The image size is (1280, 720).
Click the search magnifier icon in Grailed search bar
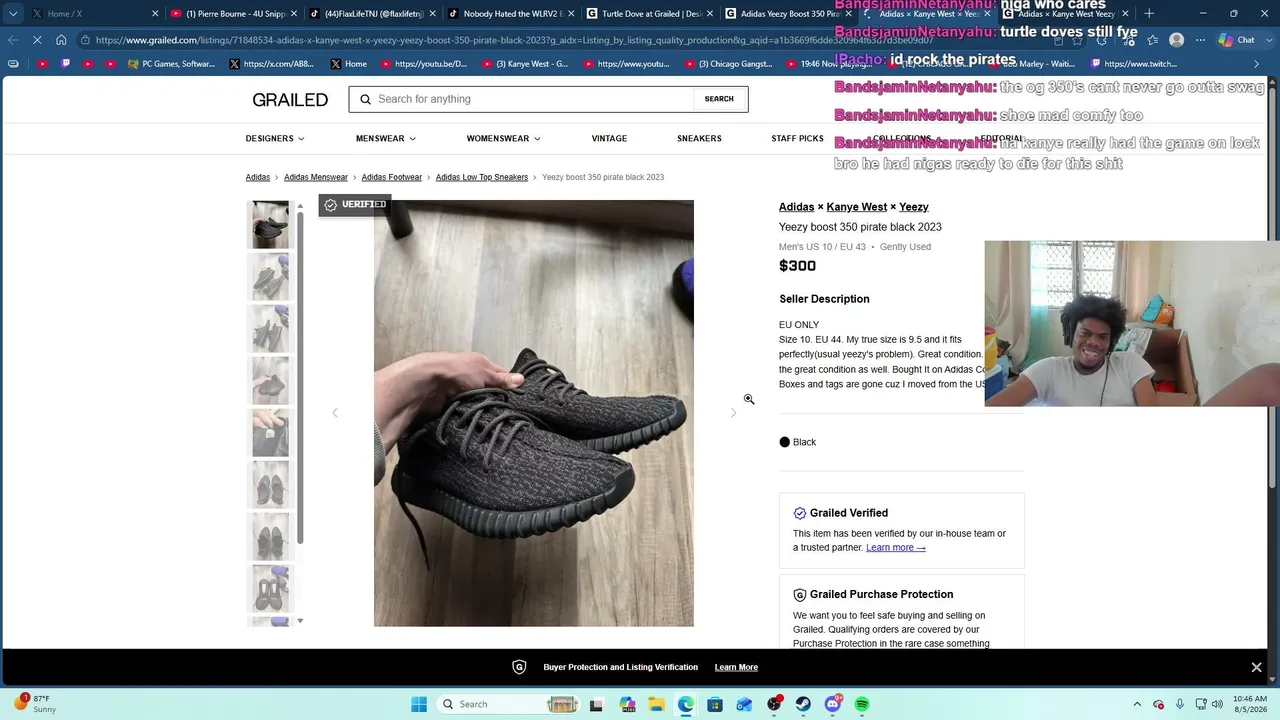[365, 99]
